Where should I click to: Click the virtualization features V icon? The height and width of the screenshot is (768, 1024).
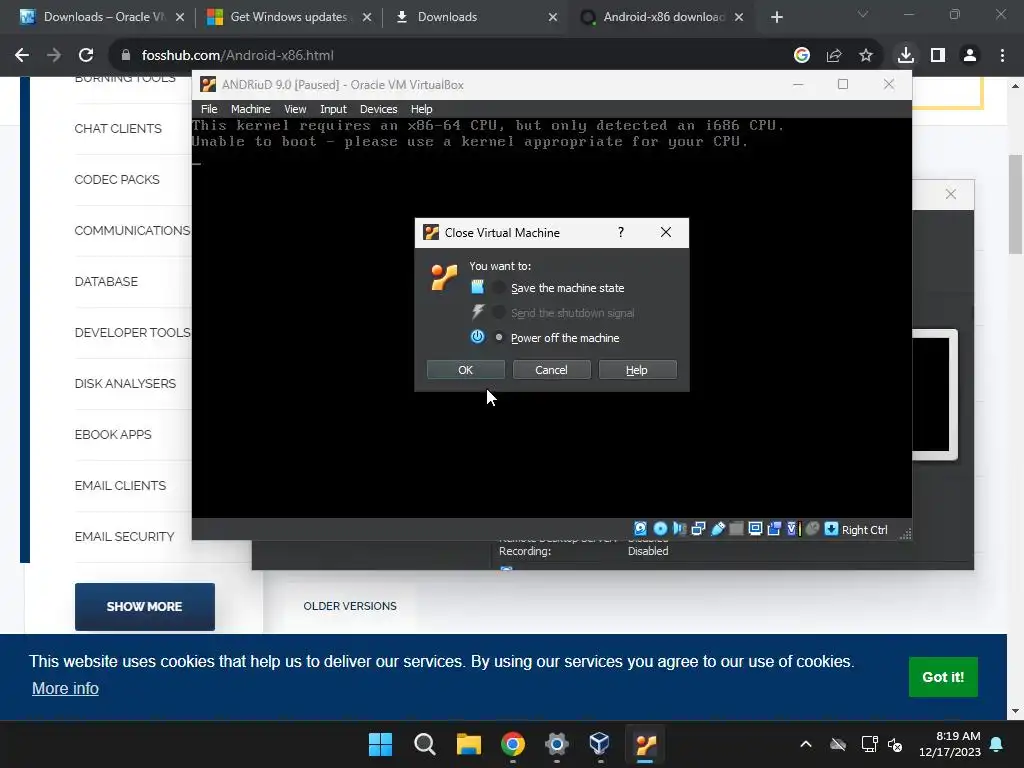click(793, 529)
